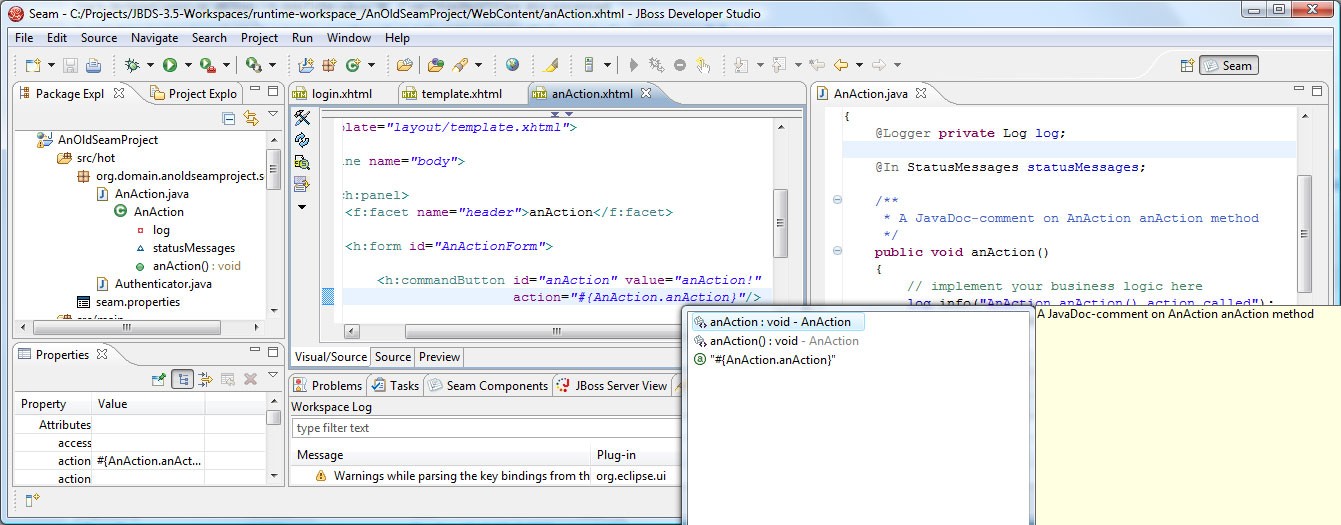Image resolution: width=1341 pixels, height=525 pixels.
Task: Switch to the template.xhtml editor tab
Action: click(460, 93)
